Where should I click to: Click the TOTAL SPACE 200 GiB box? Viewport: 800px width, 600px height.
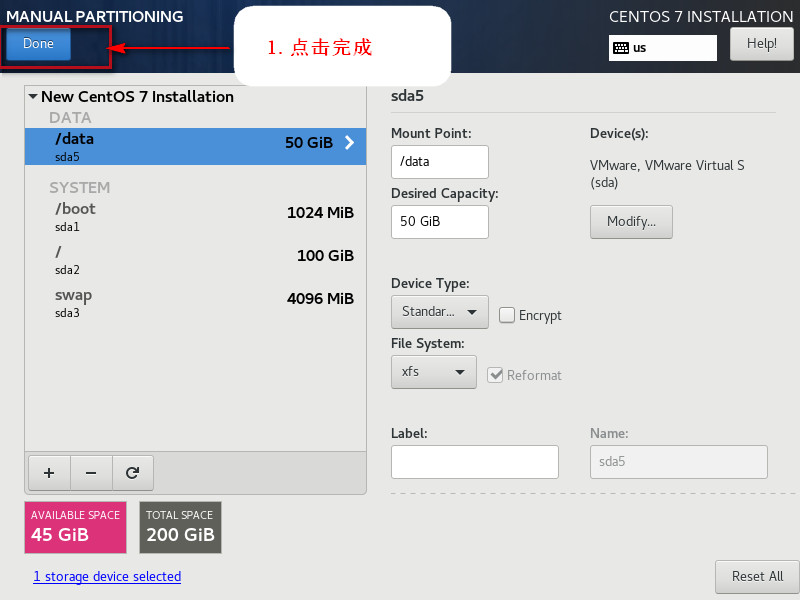coord(181,527)
